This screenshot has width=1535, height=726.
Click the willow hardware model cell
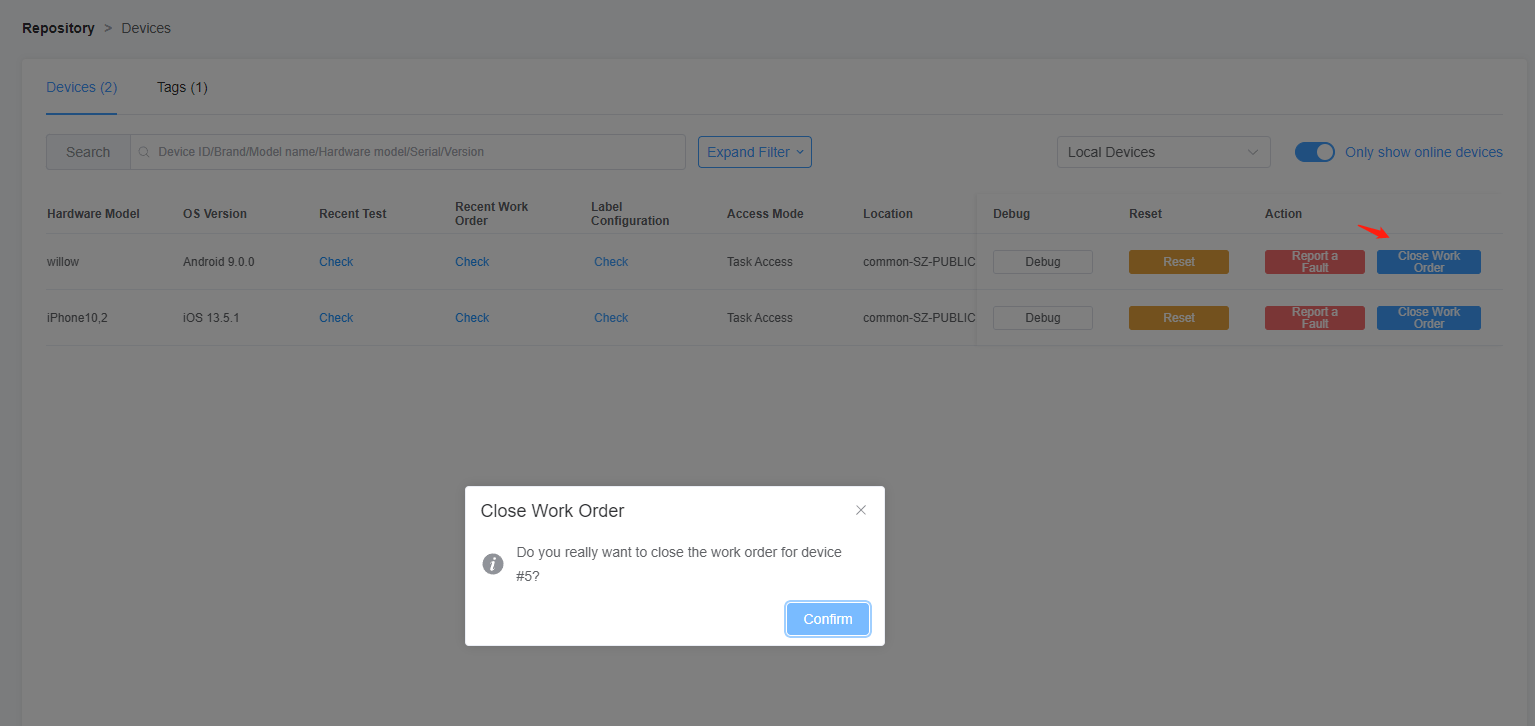click(63, 262)
